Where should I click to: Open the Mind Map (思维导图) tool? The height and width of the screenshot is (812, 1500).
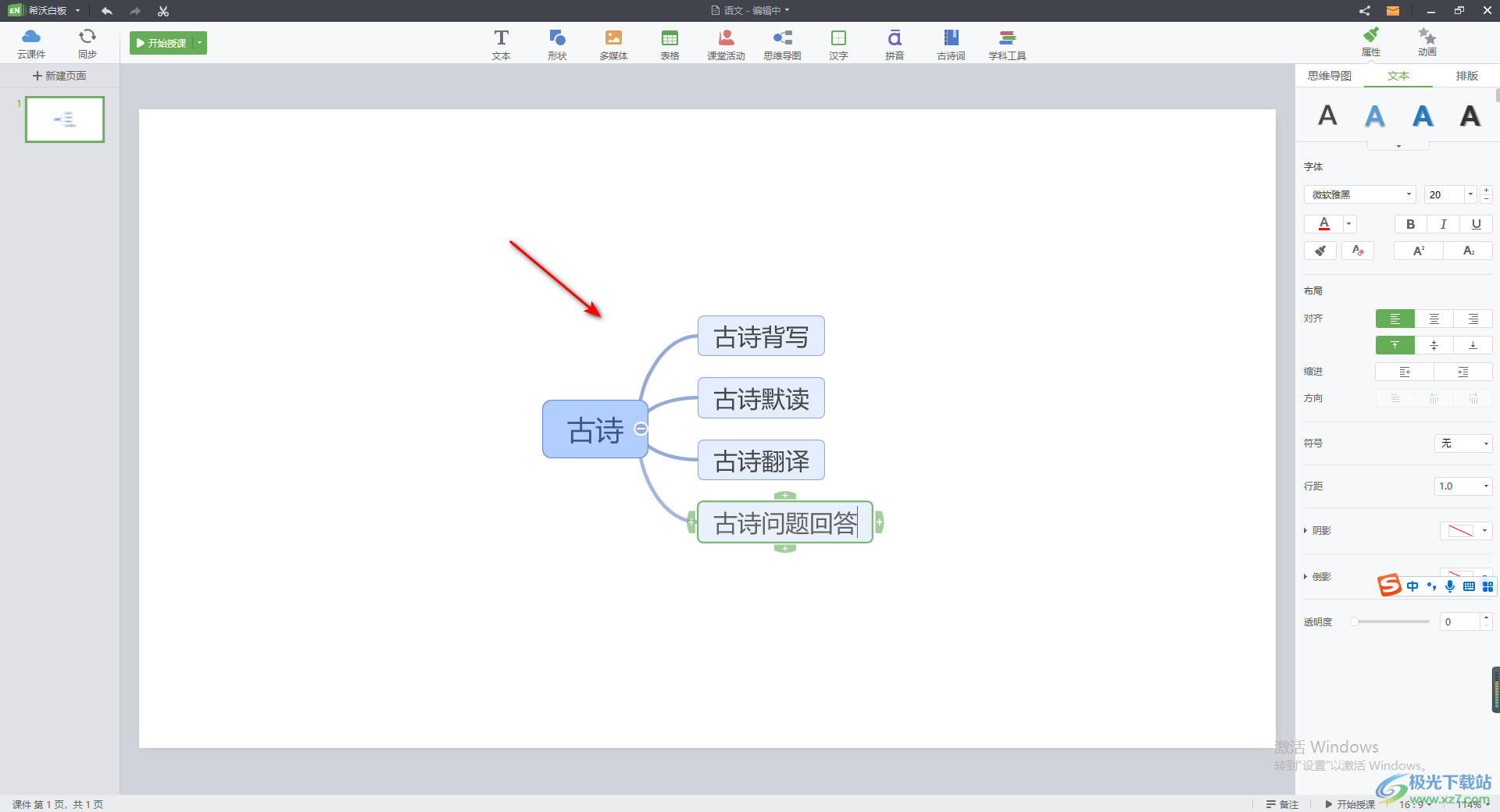(782, 45)
